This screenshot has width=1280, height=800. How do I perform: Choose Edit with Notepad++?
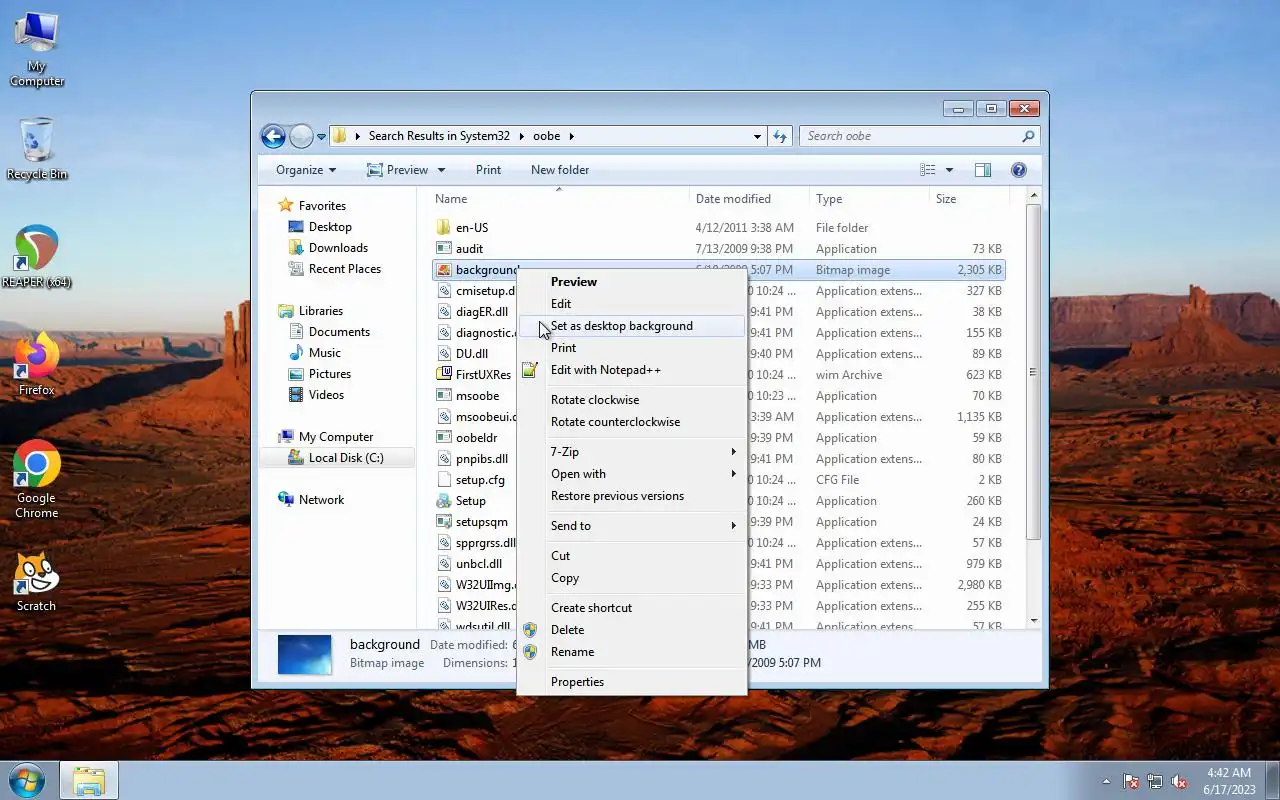pyautogui.click(x=632, y=370)
